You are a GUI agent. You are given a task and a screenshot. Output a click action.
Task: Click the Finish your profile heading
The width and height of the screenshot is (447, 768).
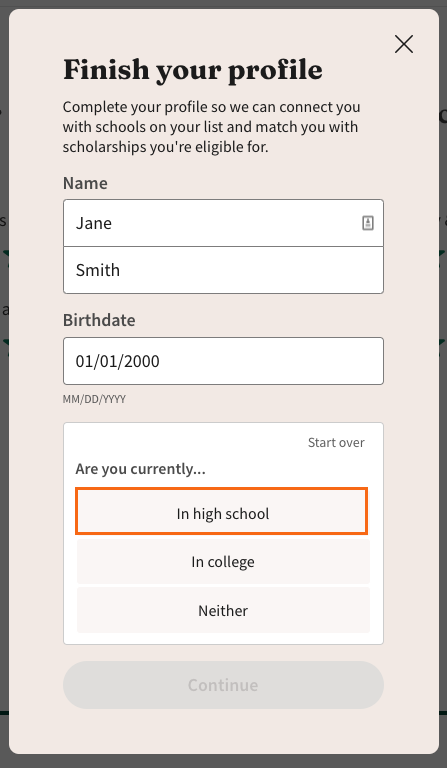pyautogui.click(x=192, y=70)
